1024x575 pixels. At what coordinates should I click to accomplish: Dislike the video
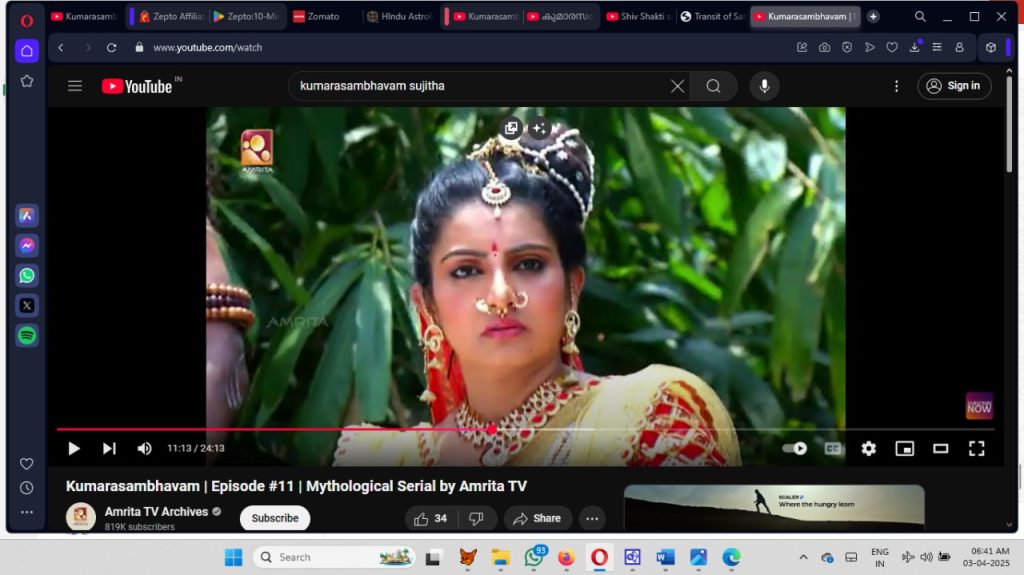(x=476, y=518)
